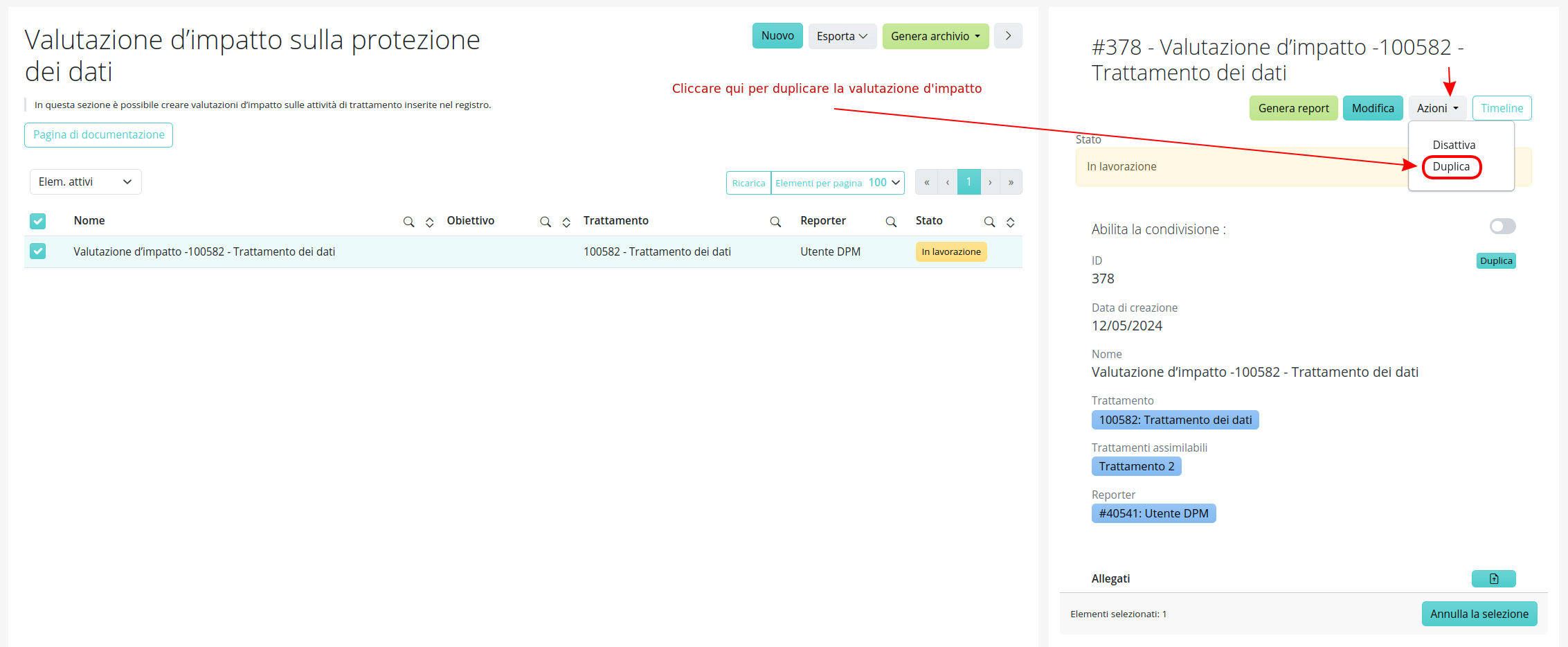Sort by Stato column

pyautogui.click(x=1010, y=222)
